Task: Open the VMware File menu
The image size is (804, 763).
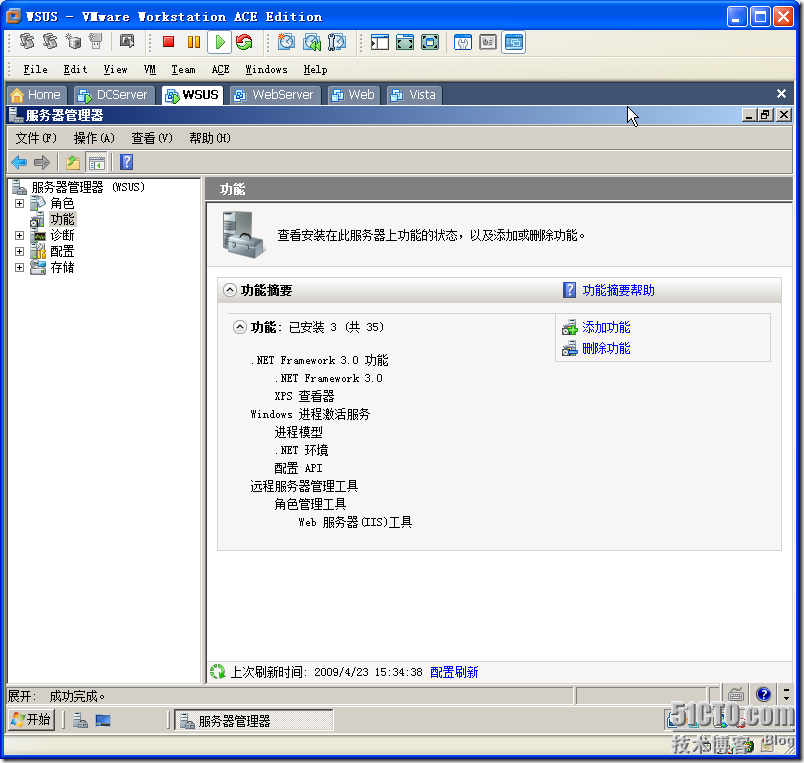Action: (x=35, y=69)
